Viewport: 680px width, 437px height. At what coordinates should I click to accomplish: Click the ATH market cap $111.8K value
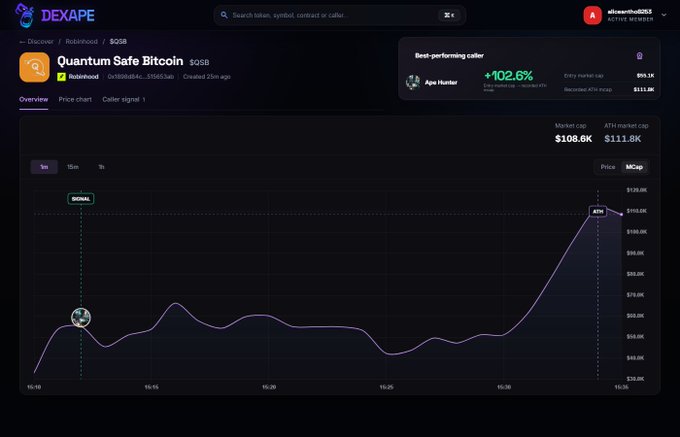pos(622,139)
